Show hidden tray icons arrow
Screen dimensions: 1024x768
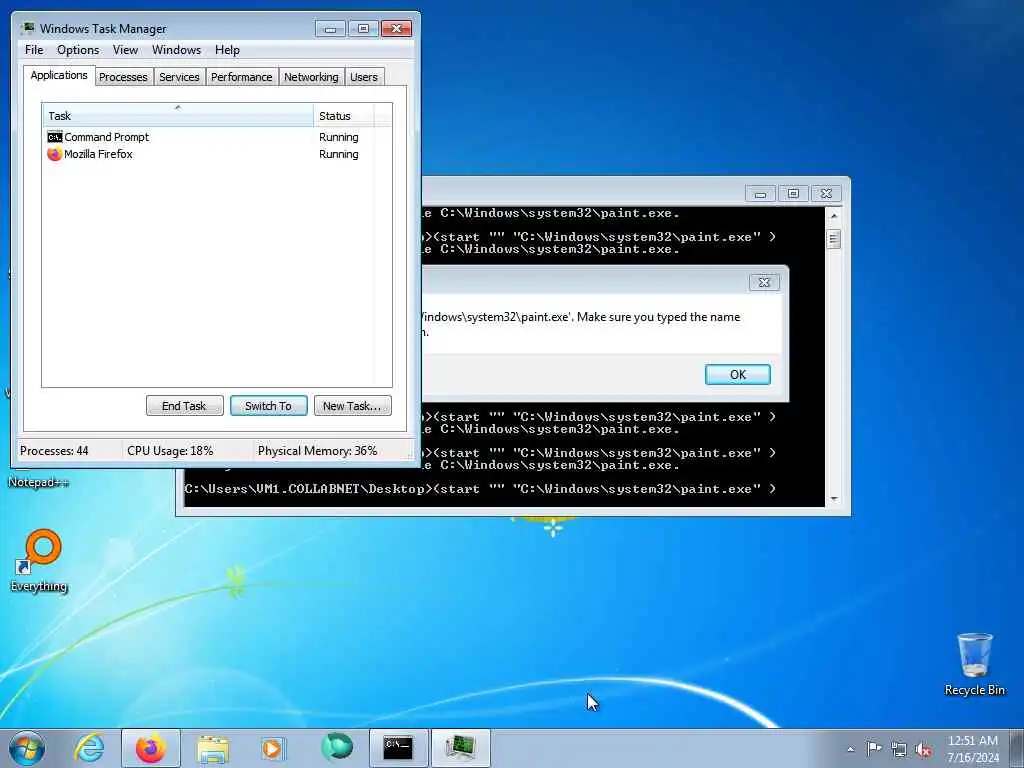tap(850, 749)
